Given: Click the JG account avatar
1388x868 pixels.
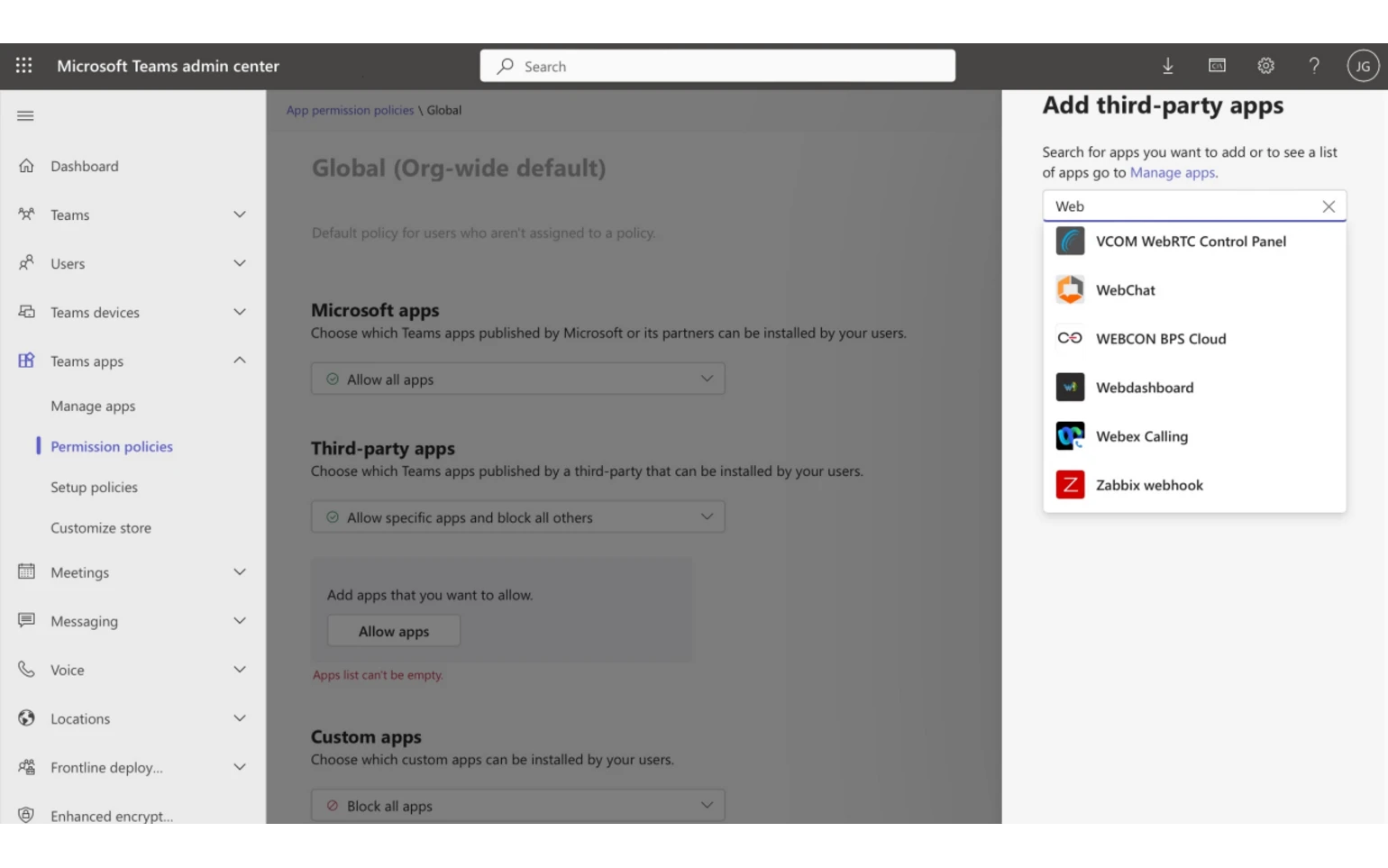Looking at the screenshot, I should click(x=1363, y=66).
